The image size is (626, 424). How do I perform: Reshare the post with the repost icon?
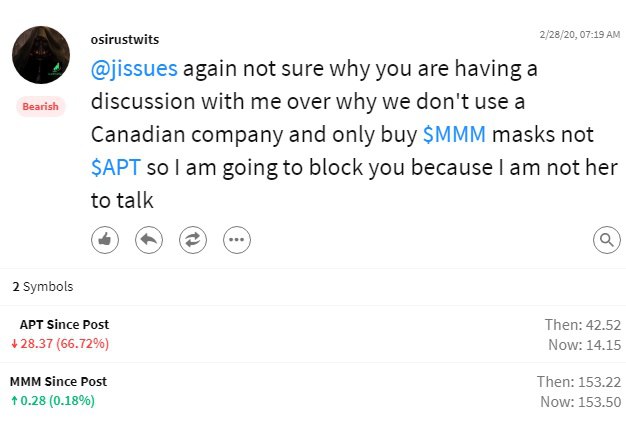tap(193, 240)
